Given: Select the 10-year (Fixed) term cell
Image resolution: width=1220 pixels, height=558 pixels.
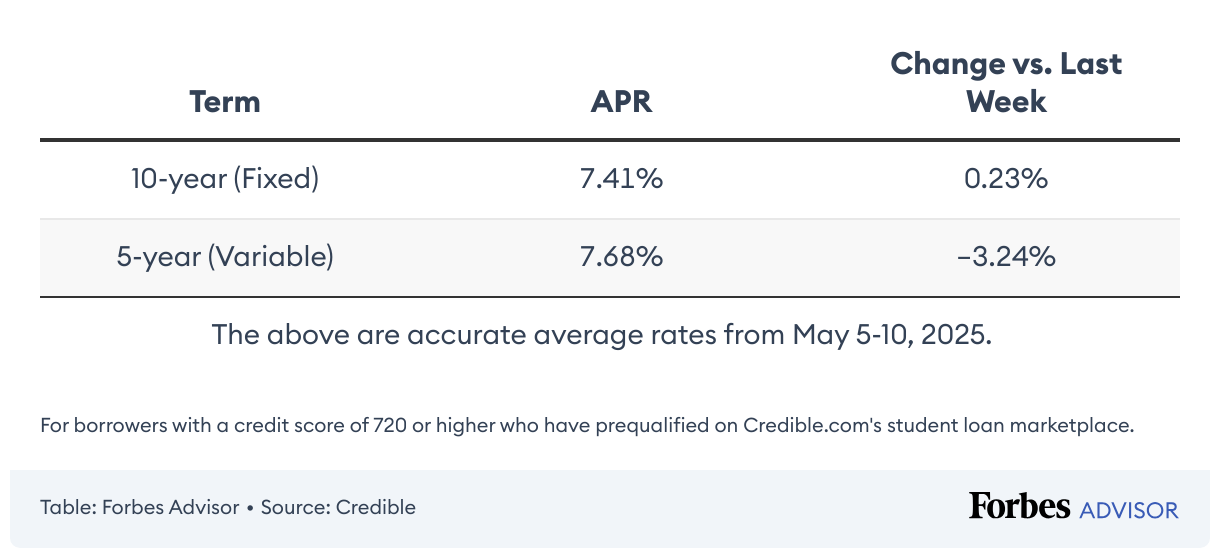Looking at the screenshot, I should coord(225,179).
